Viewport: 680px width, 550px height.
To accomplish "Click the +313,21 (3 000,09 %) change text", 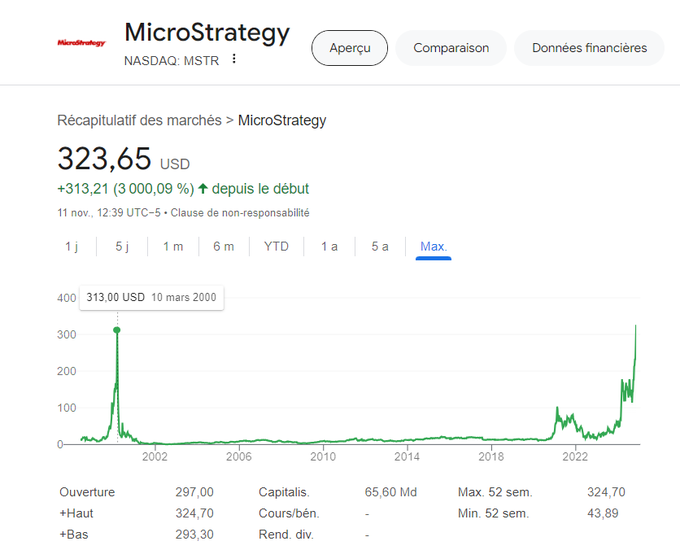I will [126, 189].
